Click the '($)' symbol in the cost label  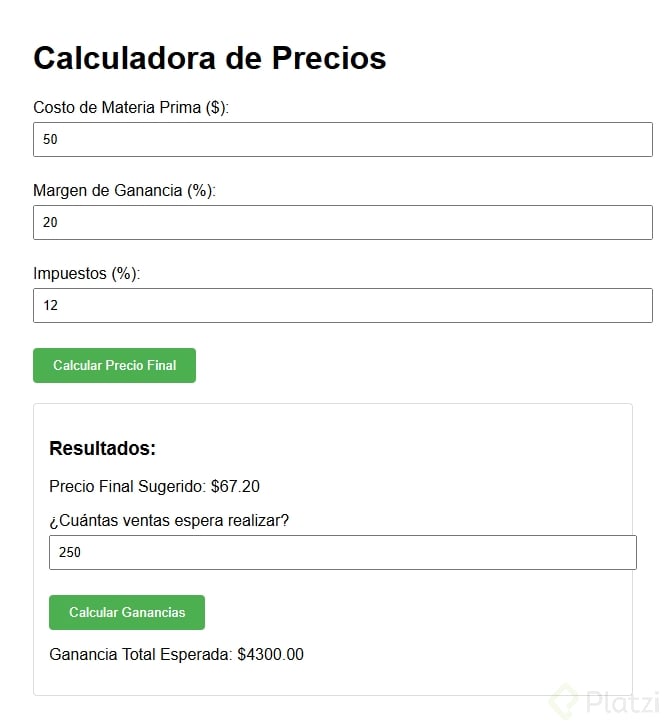[x=215, y=108]
